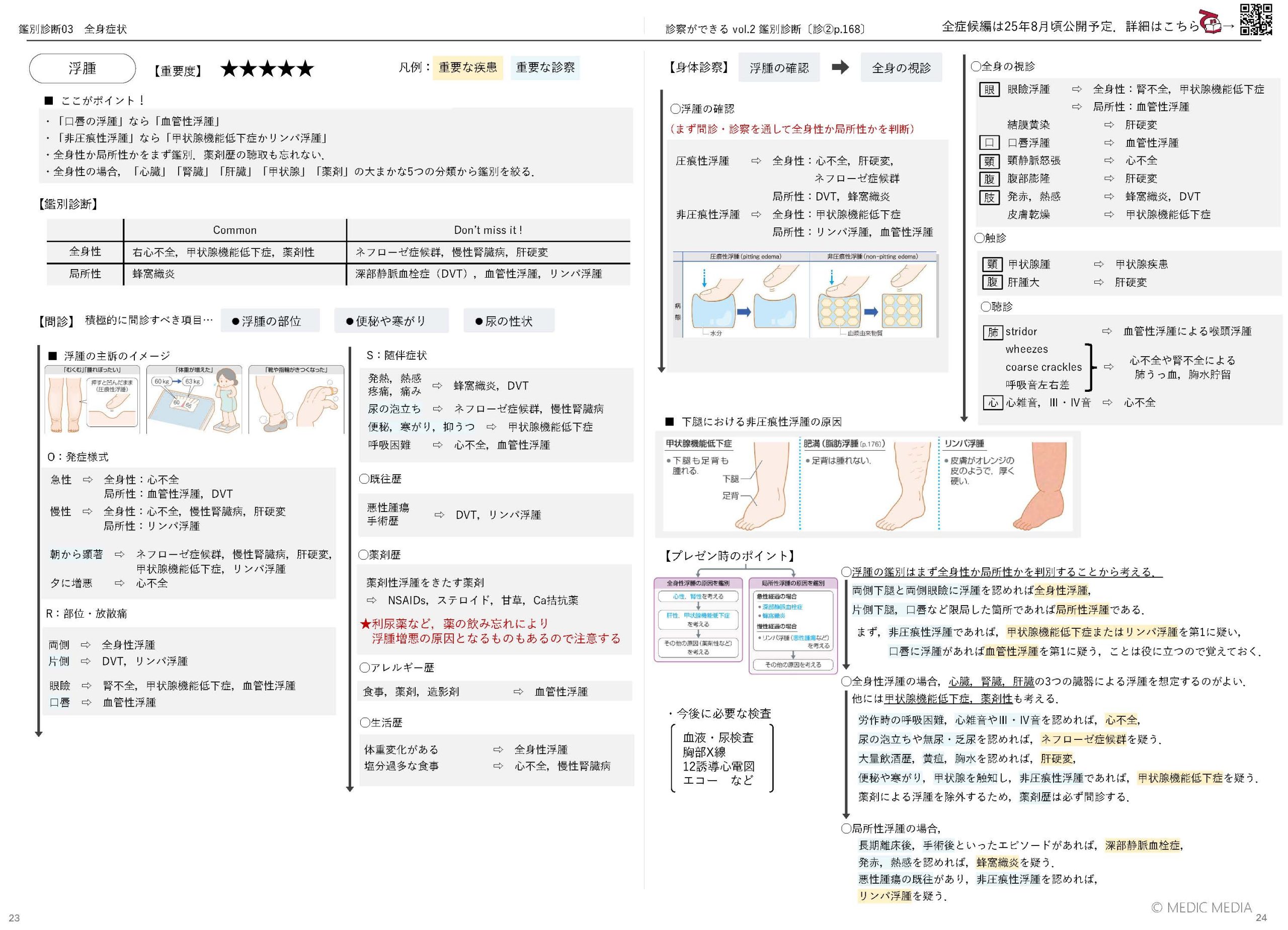The height and width of the screenshot is (930, 1288).
Task: Select the boxed 口 label next to 口唇浮腫
Action: [989, 142]
